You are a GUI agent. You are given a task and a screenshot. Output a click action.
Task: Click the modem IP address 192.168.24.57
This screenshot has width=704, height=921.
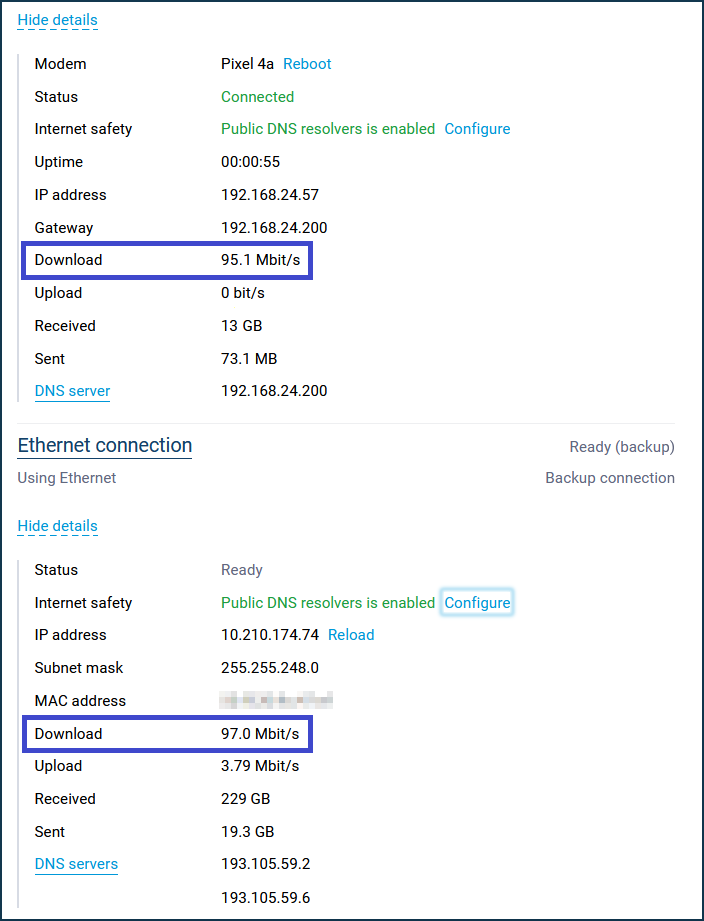point(270,195)
